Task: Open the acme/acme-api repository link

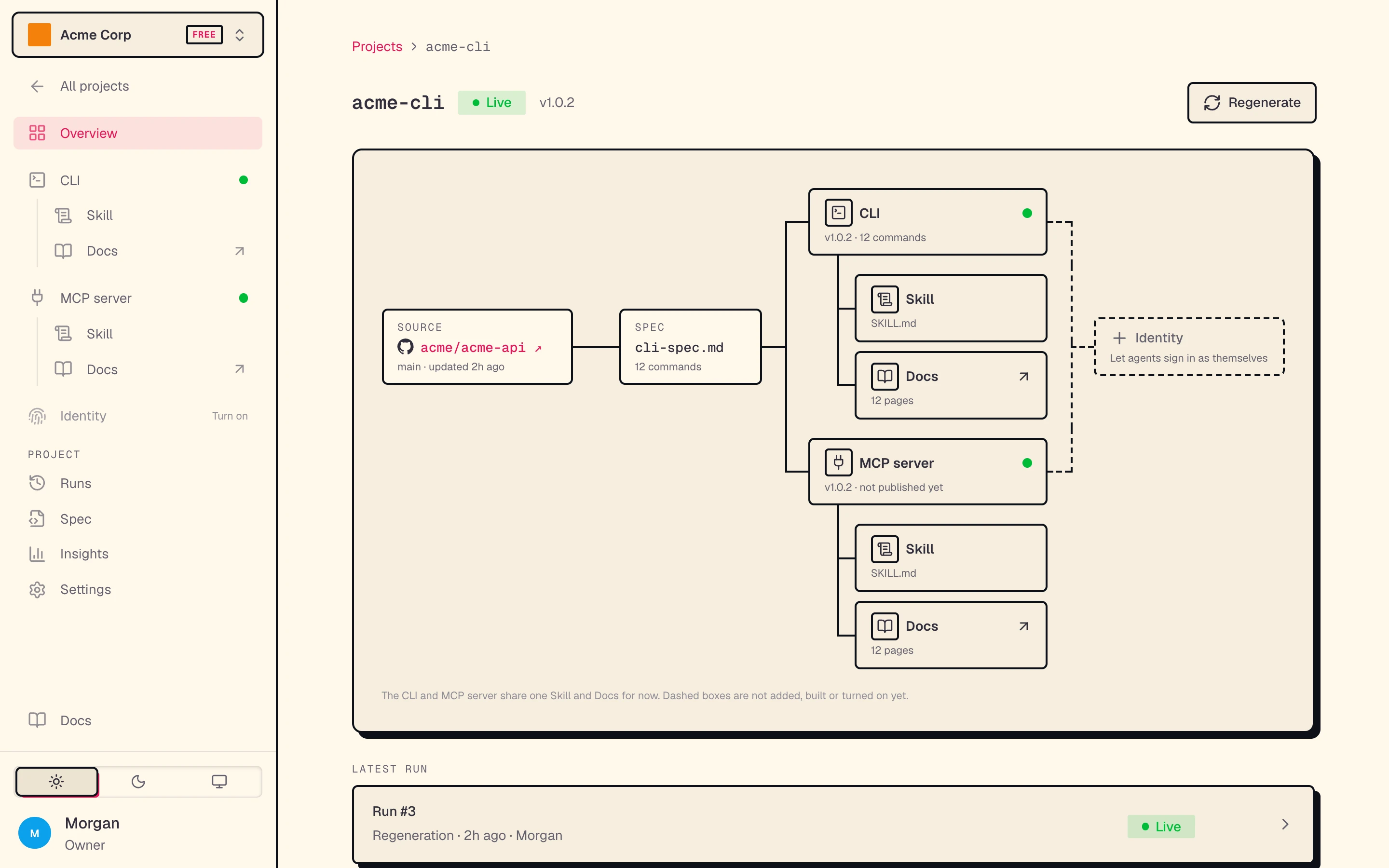Action: point(481,348)
